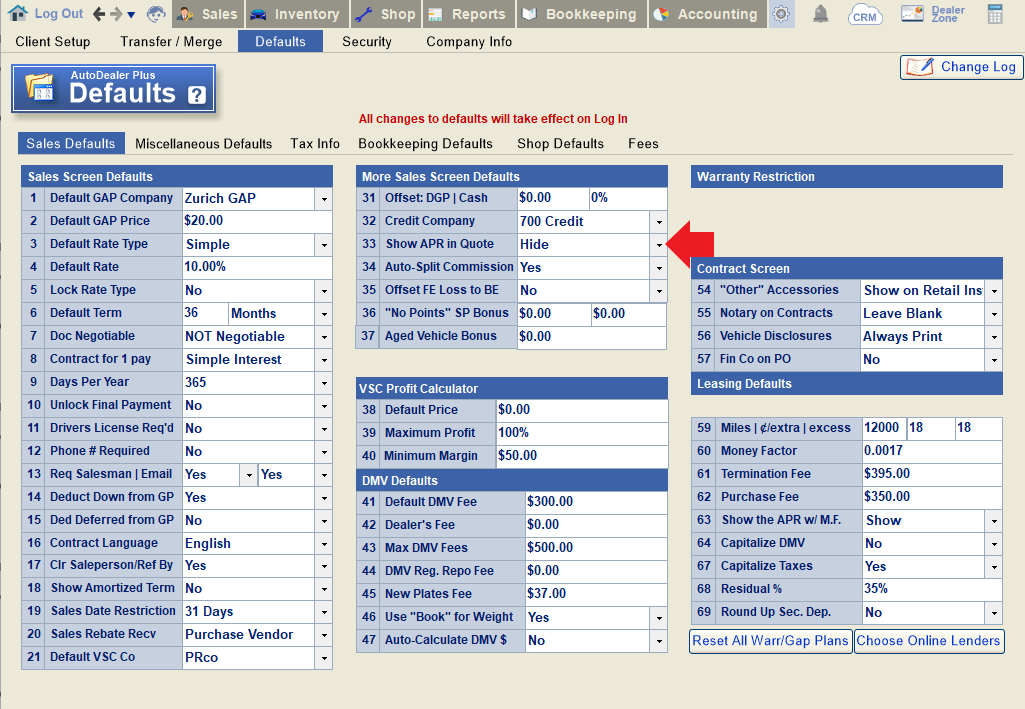The image size is (1025, 709).
Task: Click Choose Online Lenders button
Action: point(928,640)
